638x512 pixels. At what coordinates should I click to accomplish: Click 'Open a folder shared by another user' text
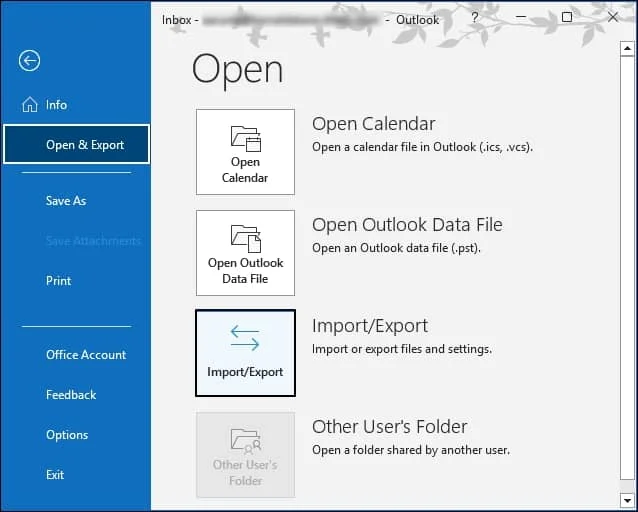411,450
